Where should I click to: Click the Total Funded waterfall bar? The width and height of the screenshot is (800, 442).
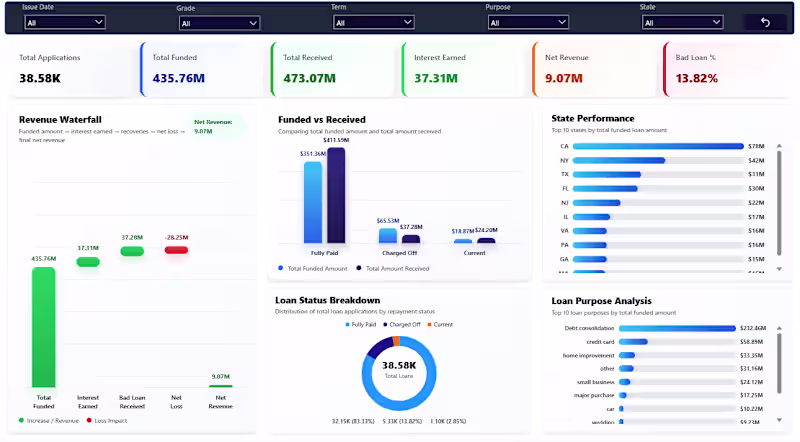coord(43,327)
